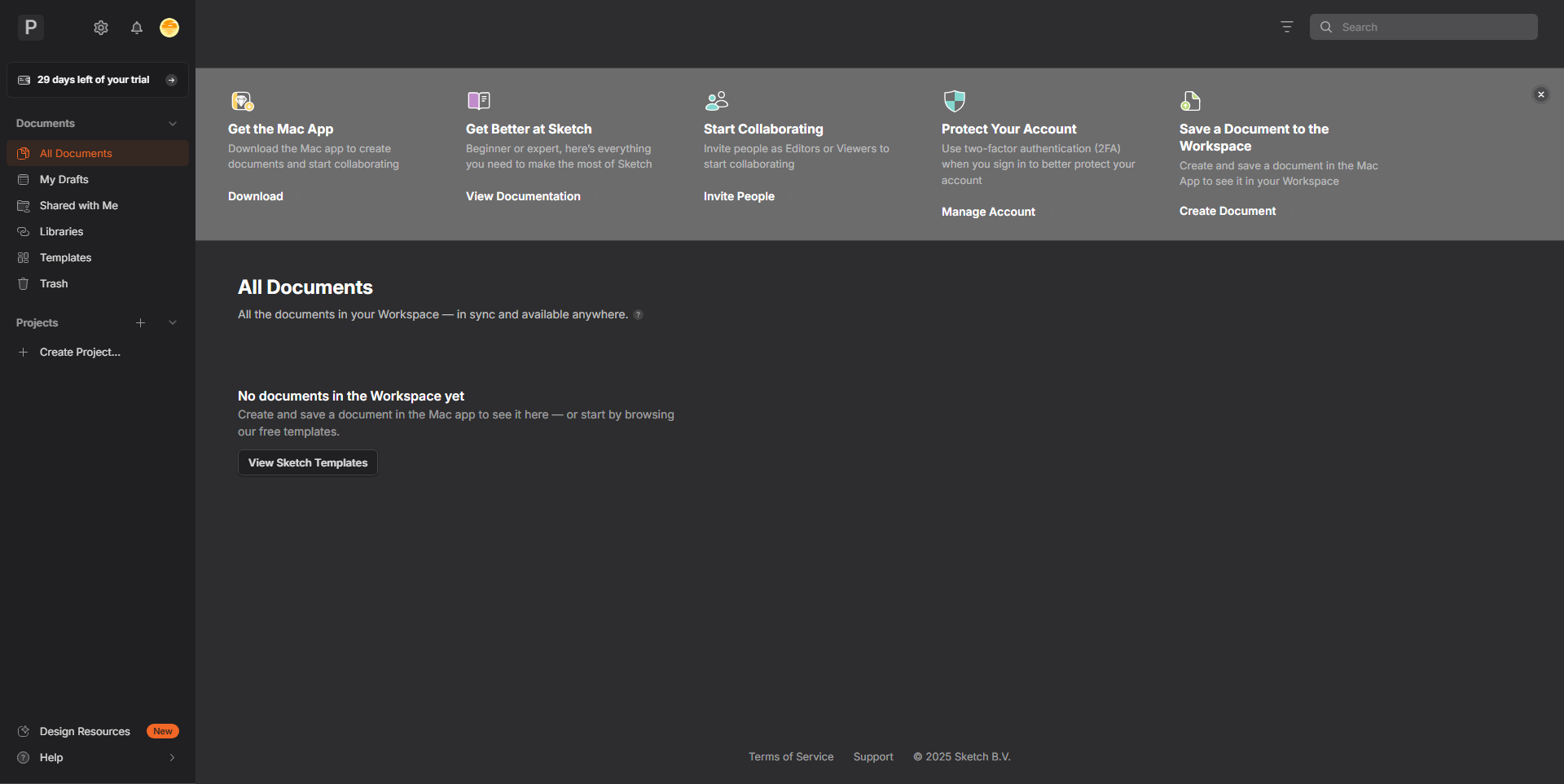The image size is (1564, 784).
Task: Open settings gear icon
Action: point(101,28)
